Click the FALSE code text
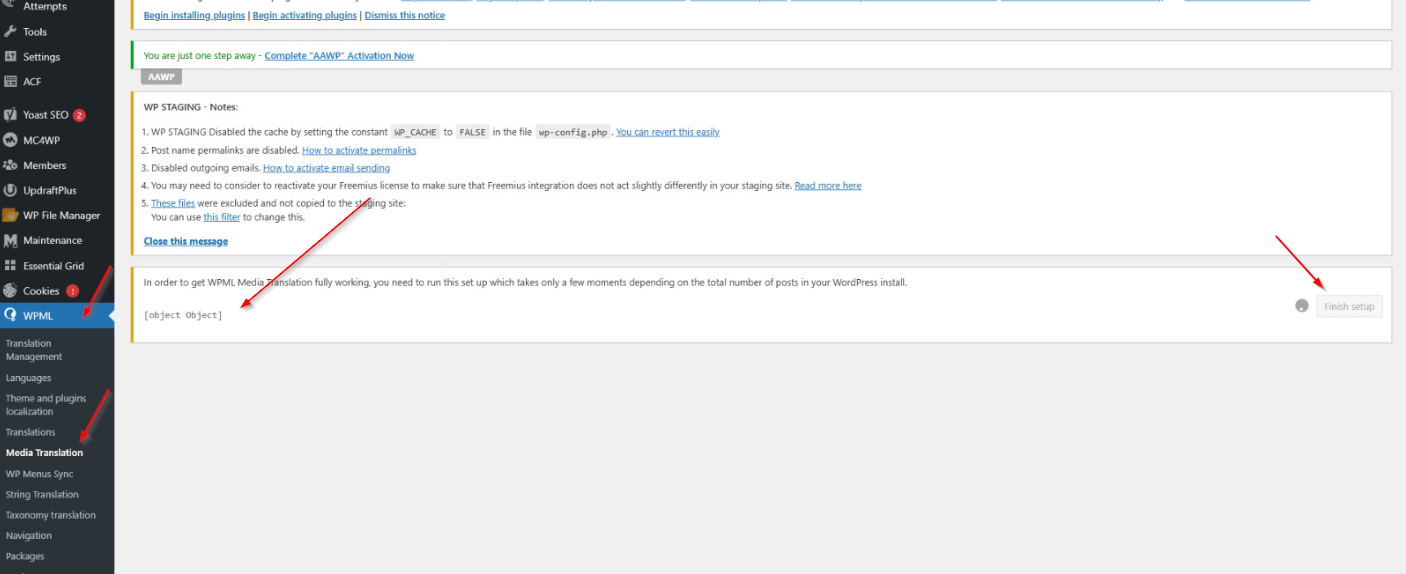This screenshot has width=1406, height=574. (473, 132)
